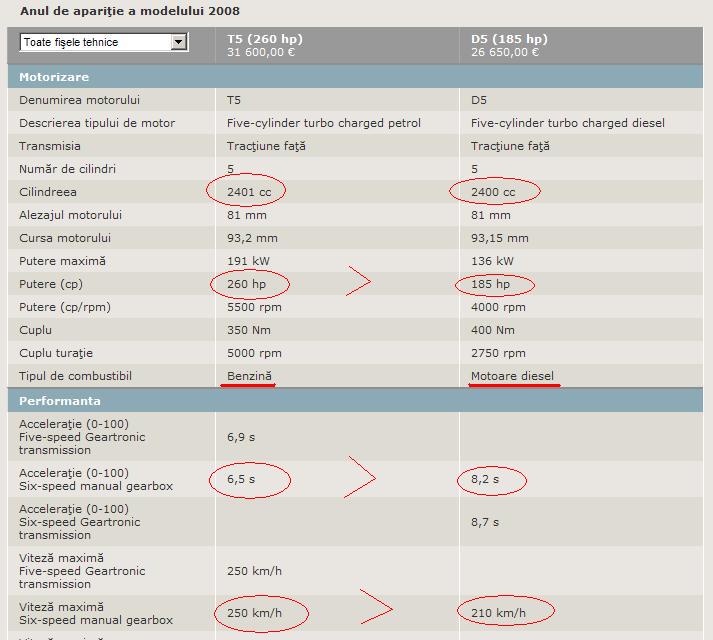713x640 pixels.
Task: Click the '400 Nm' value
Action: 493,330
